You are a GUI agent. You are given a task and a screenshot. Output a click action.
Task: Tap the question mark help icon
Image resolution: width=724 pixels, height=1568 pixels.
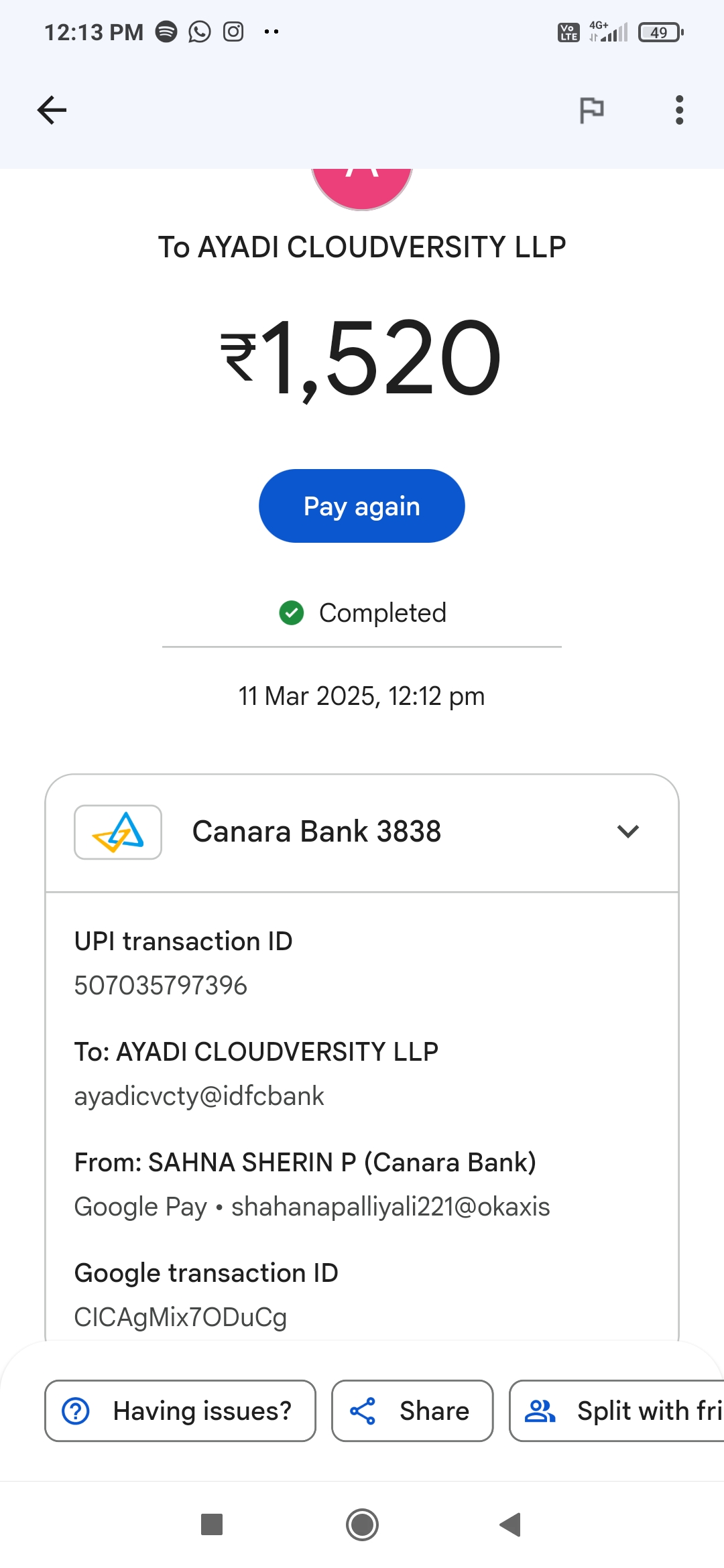point(76,1411)
